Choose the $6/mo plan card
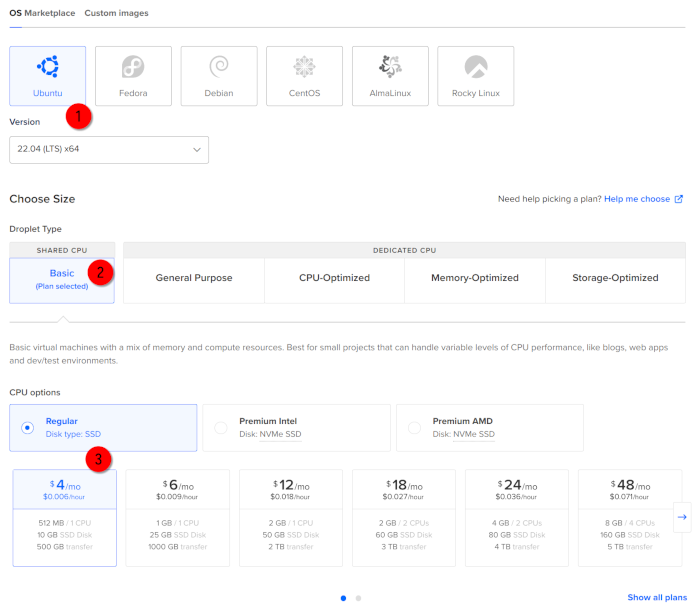The width and height of the screenshot is (700, 614). tap(177, 517)
